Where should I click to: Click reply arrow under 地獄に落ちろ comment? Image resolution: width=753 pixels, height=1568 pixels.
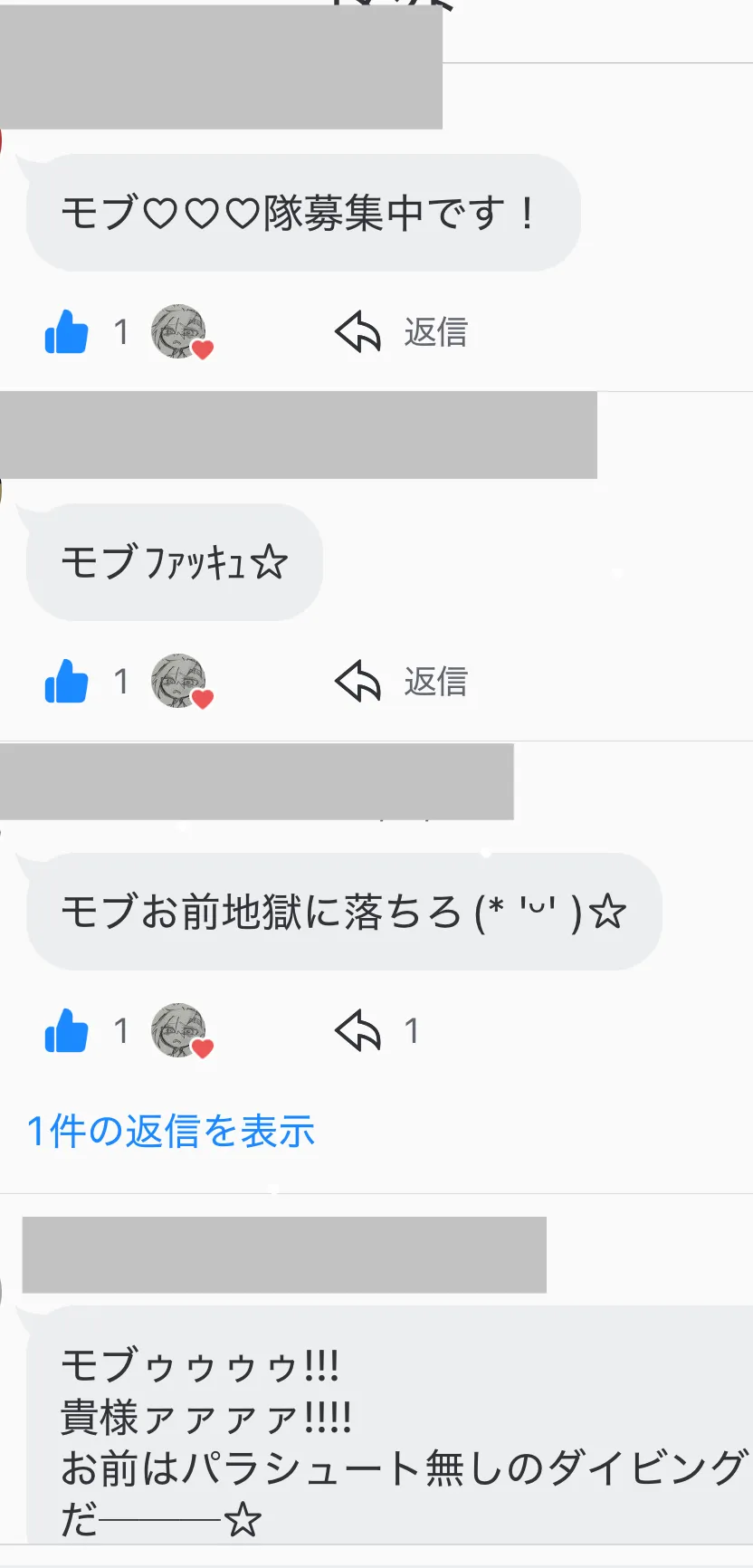click(358, 1030)
